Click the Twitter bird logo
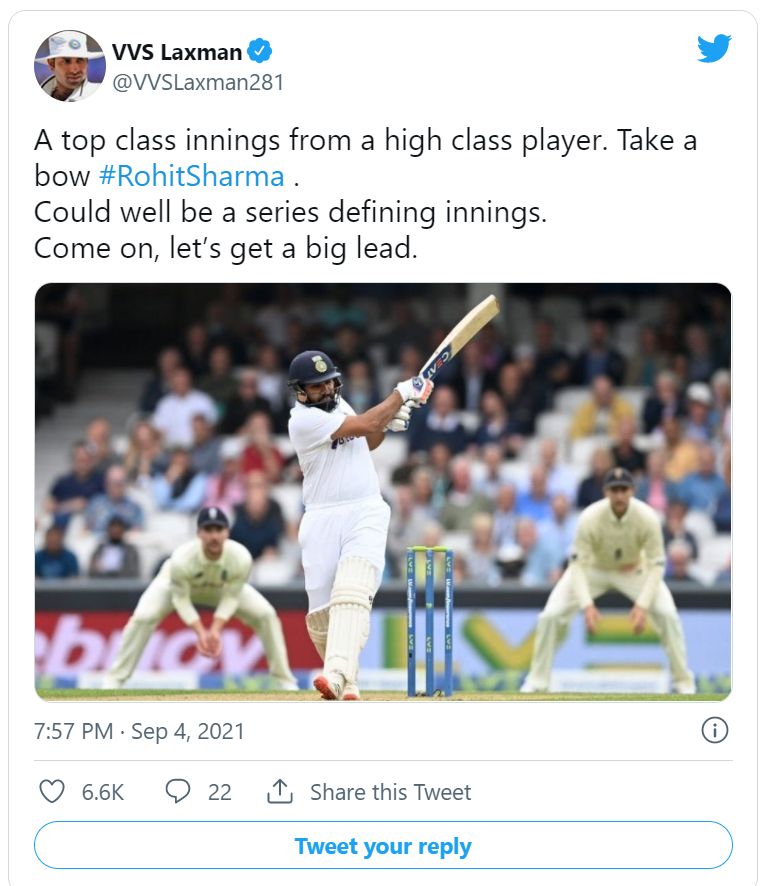 [714, 48]
